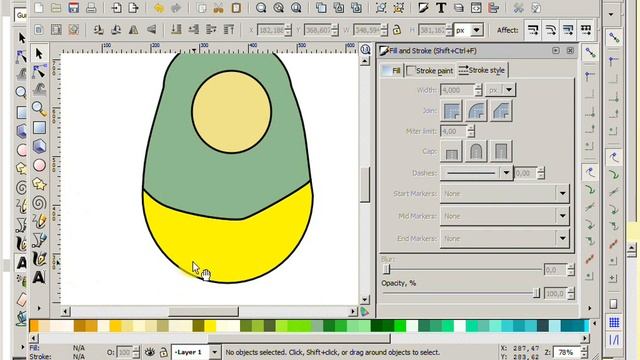The width and height of the screenshot is (640, 360).
Task: Open the XML editor icon
Action: click(476, 8)
